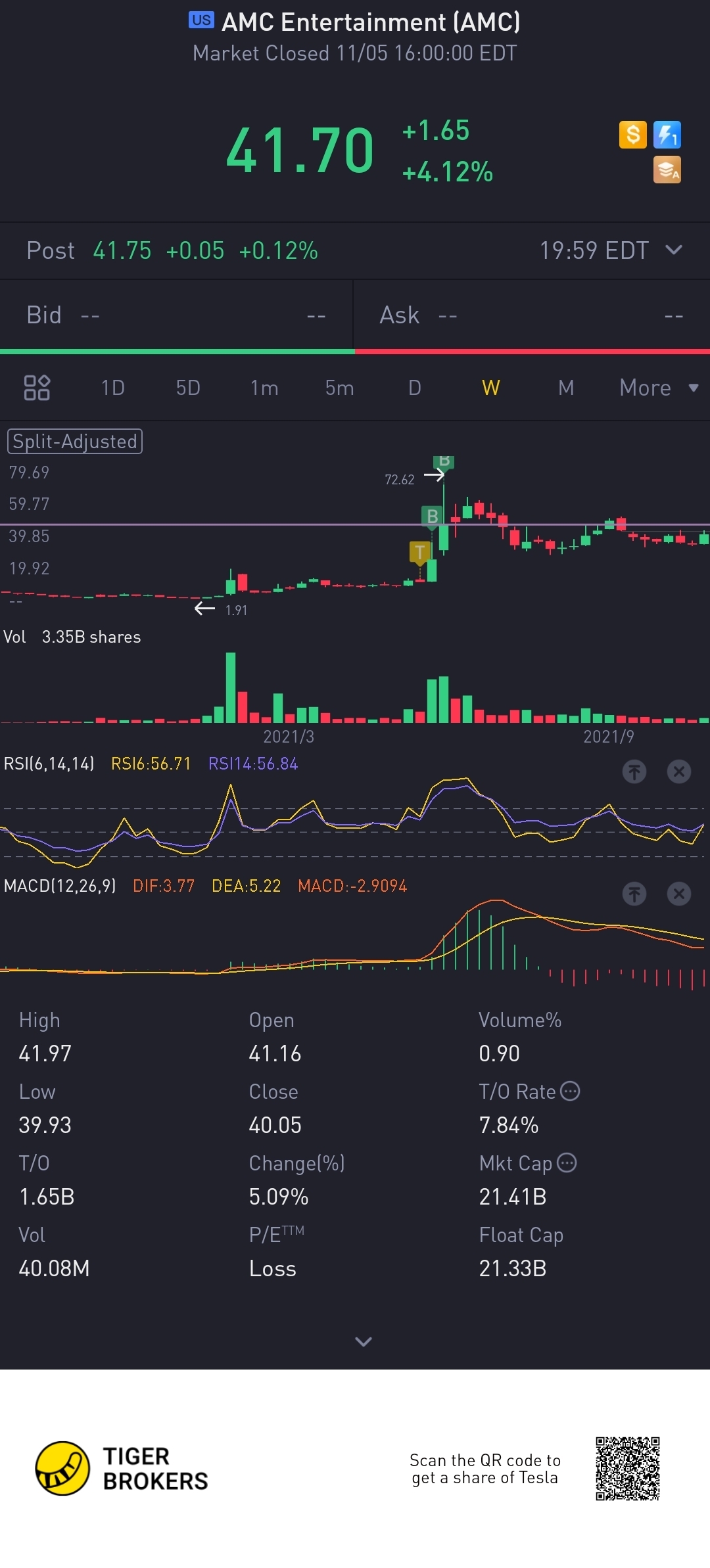Tap the green B marker near the purple price line
The width and height of the screenshot is (710, 1568).
(x=432, y=517)
